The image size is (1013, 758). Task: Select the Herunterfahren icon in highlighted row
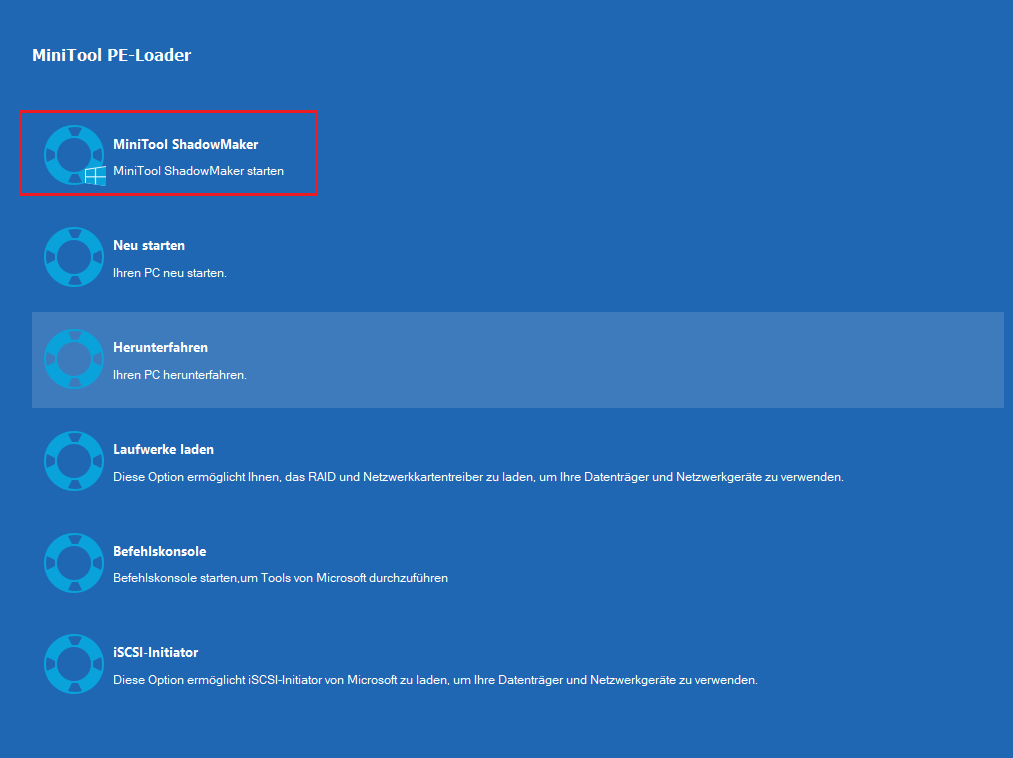(73, 359)
